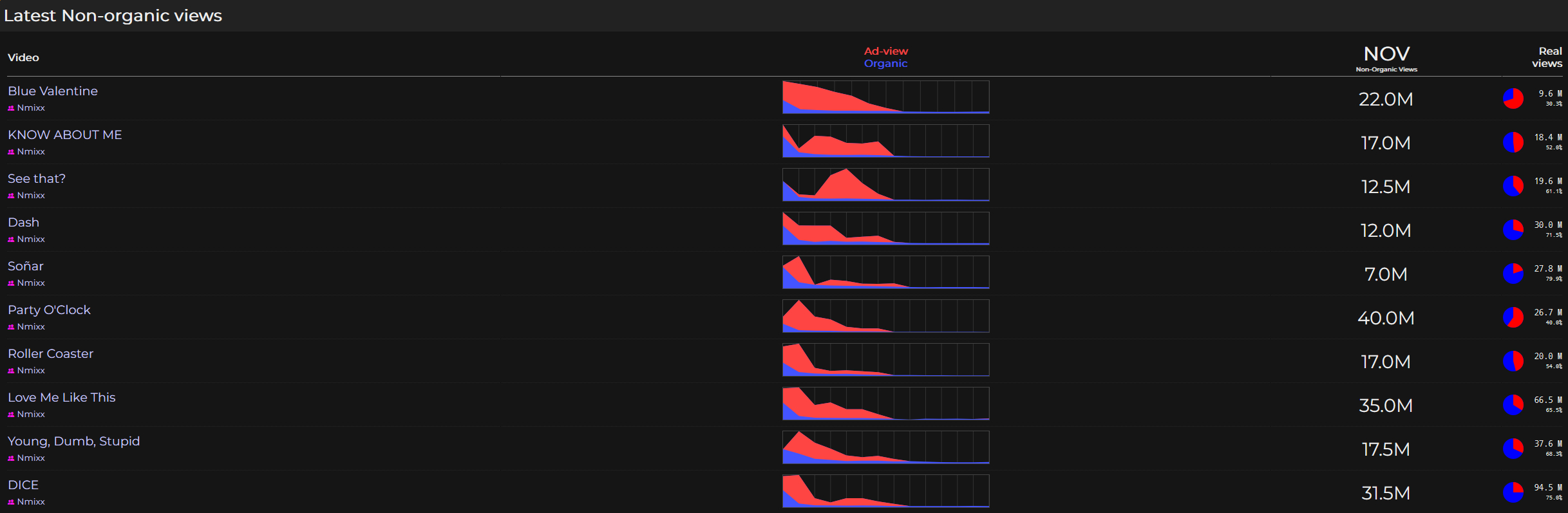Viewport: 1568px width, 513px height.
Task: Click the 22.0M value for Blue Valentine
Action: point(1386,99)
